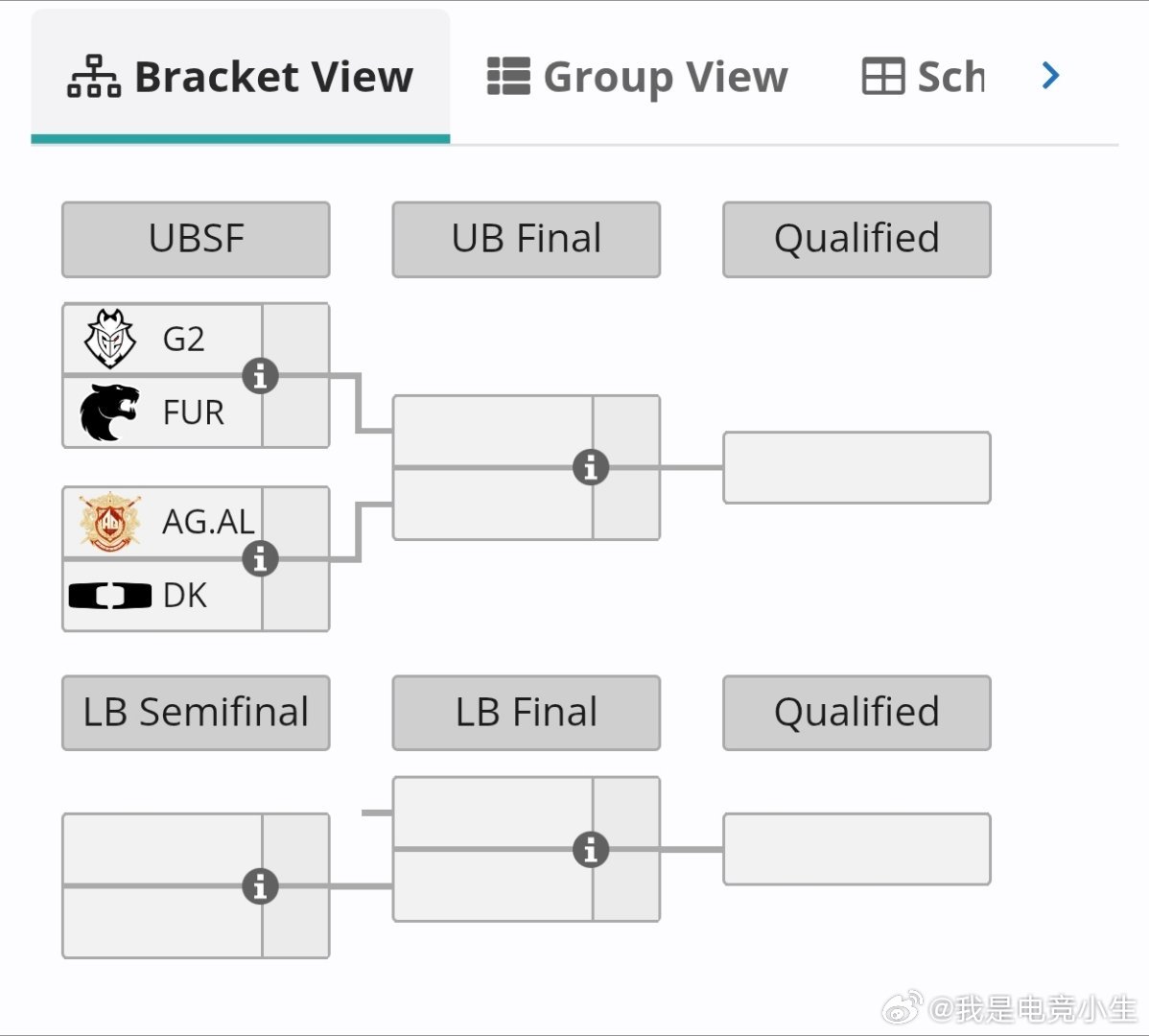Select the UB Final round header
Screen dimensions: 1149x1036
[x=527, y=240]
